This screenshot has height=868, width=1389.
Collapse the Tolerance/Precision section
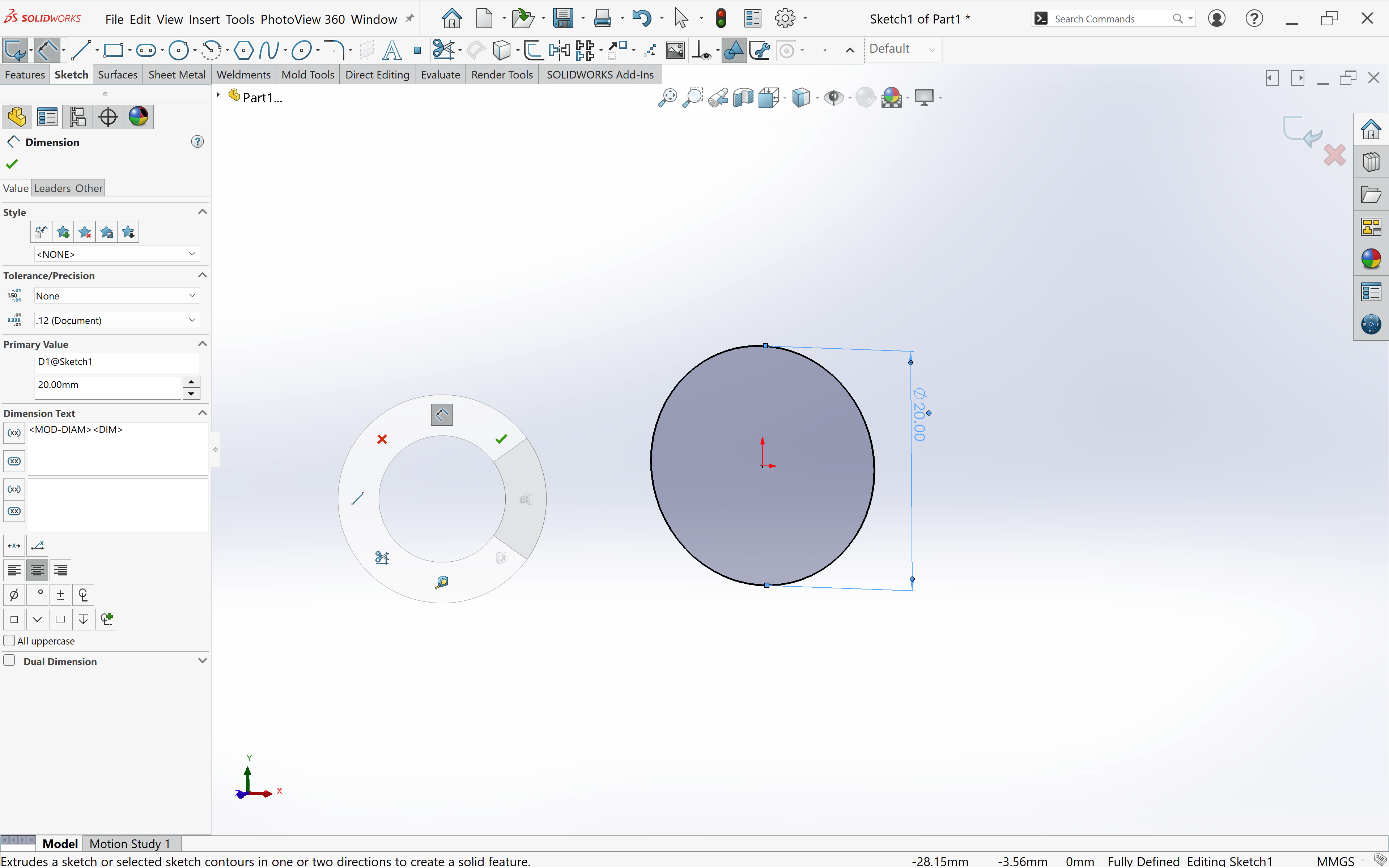tap(202, 276)
